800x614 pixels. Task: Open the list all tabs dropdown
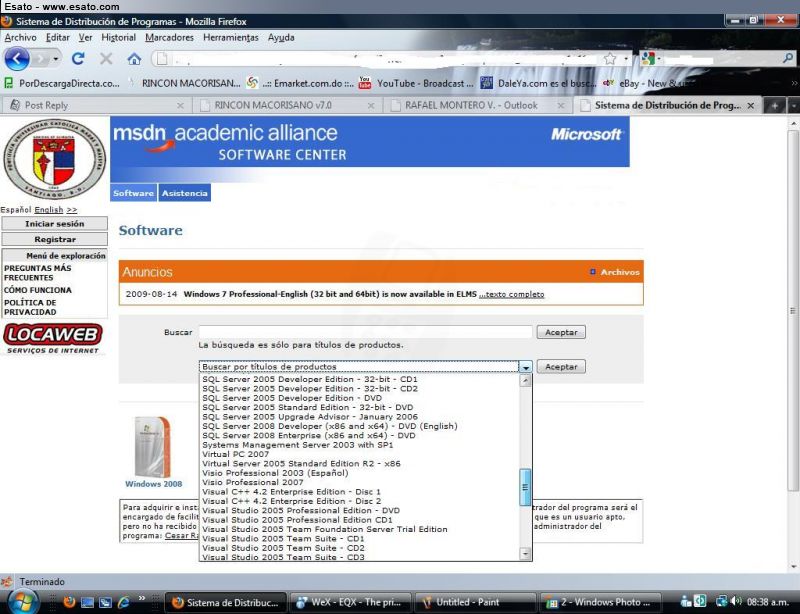[x=793, y=106]
